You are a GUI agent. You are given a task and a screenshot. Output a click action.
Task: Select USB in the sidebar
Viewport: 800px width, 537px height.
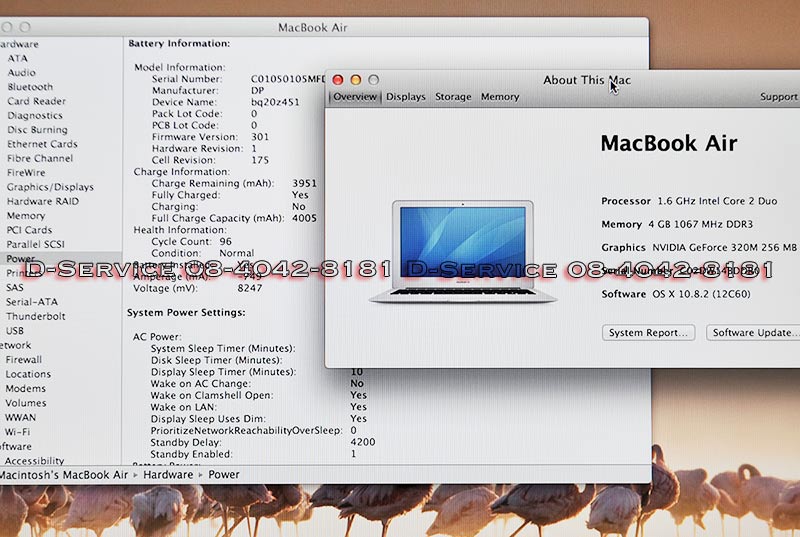click(15, 330)
